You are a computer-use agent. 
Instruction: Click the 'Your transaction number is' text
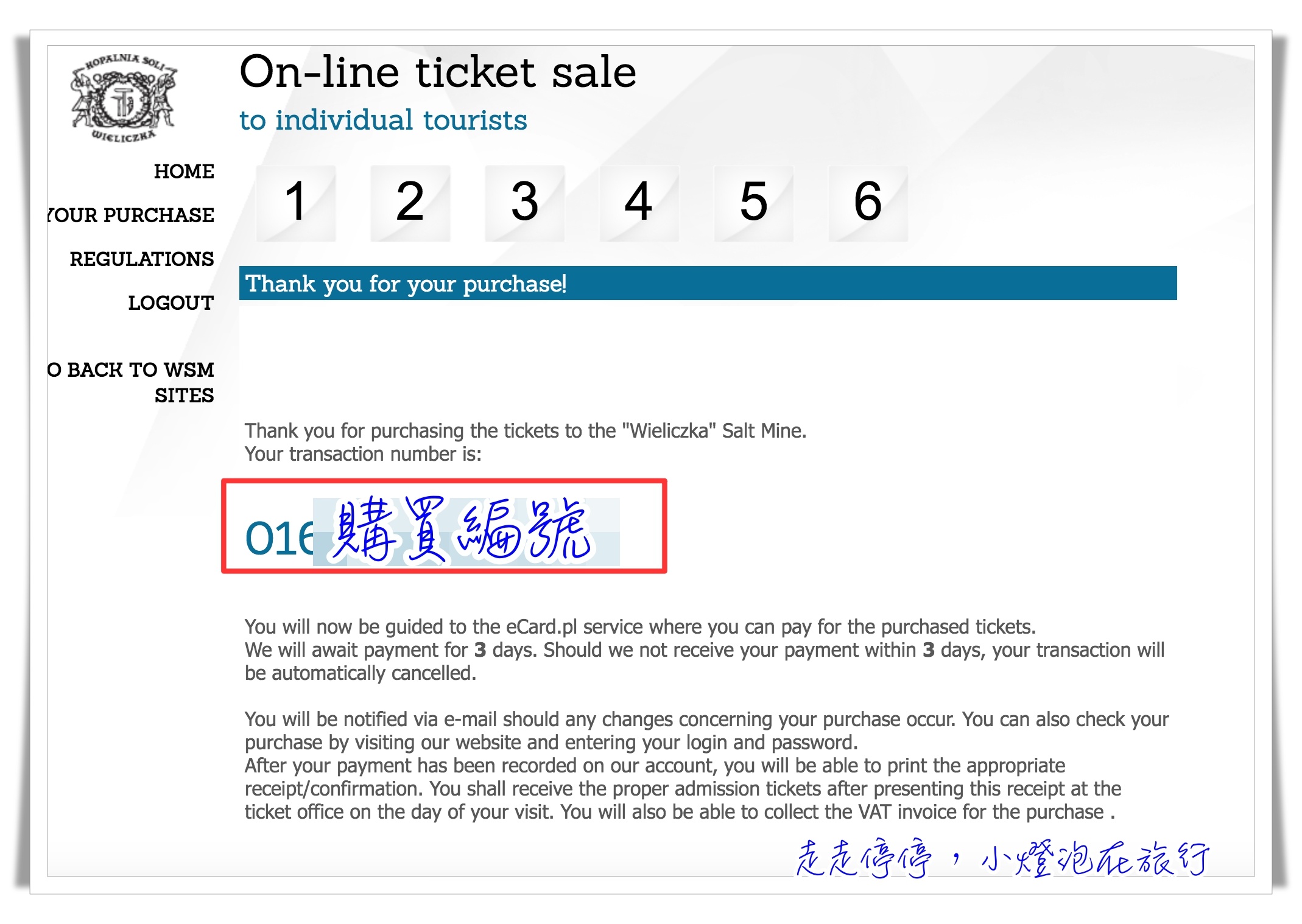pyautogui.click(x=363, y=454)
